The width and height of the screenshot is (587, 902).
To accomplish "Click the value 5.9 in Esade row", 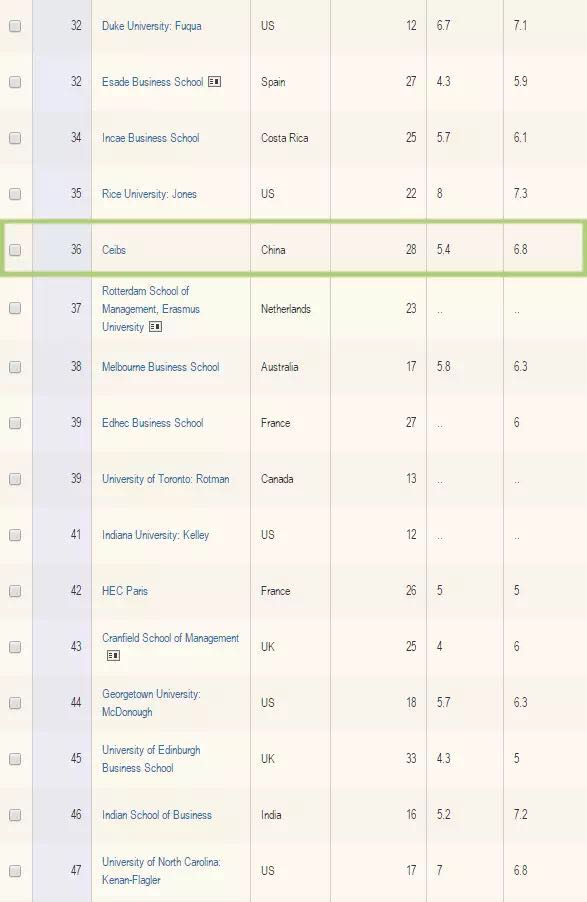I will tap(520, 82).
